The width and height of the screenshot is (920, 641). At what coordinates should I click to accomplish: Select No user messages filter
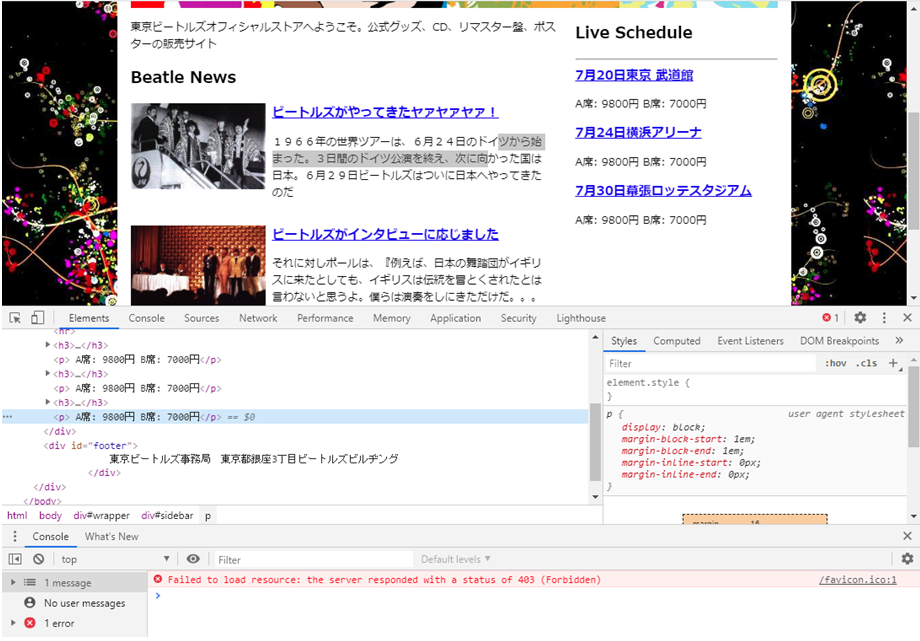pos(75,603)
